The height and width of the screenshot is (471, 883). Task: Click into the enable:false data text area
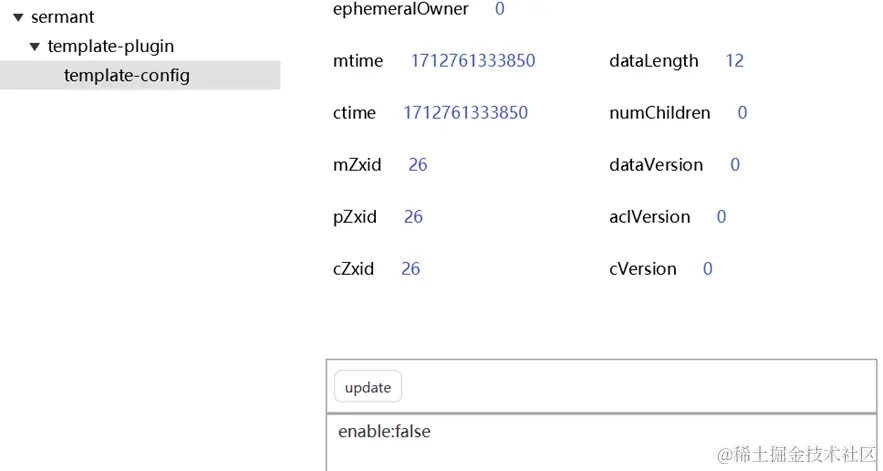[601, 442]
